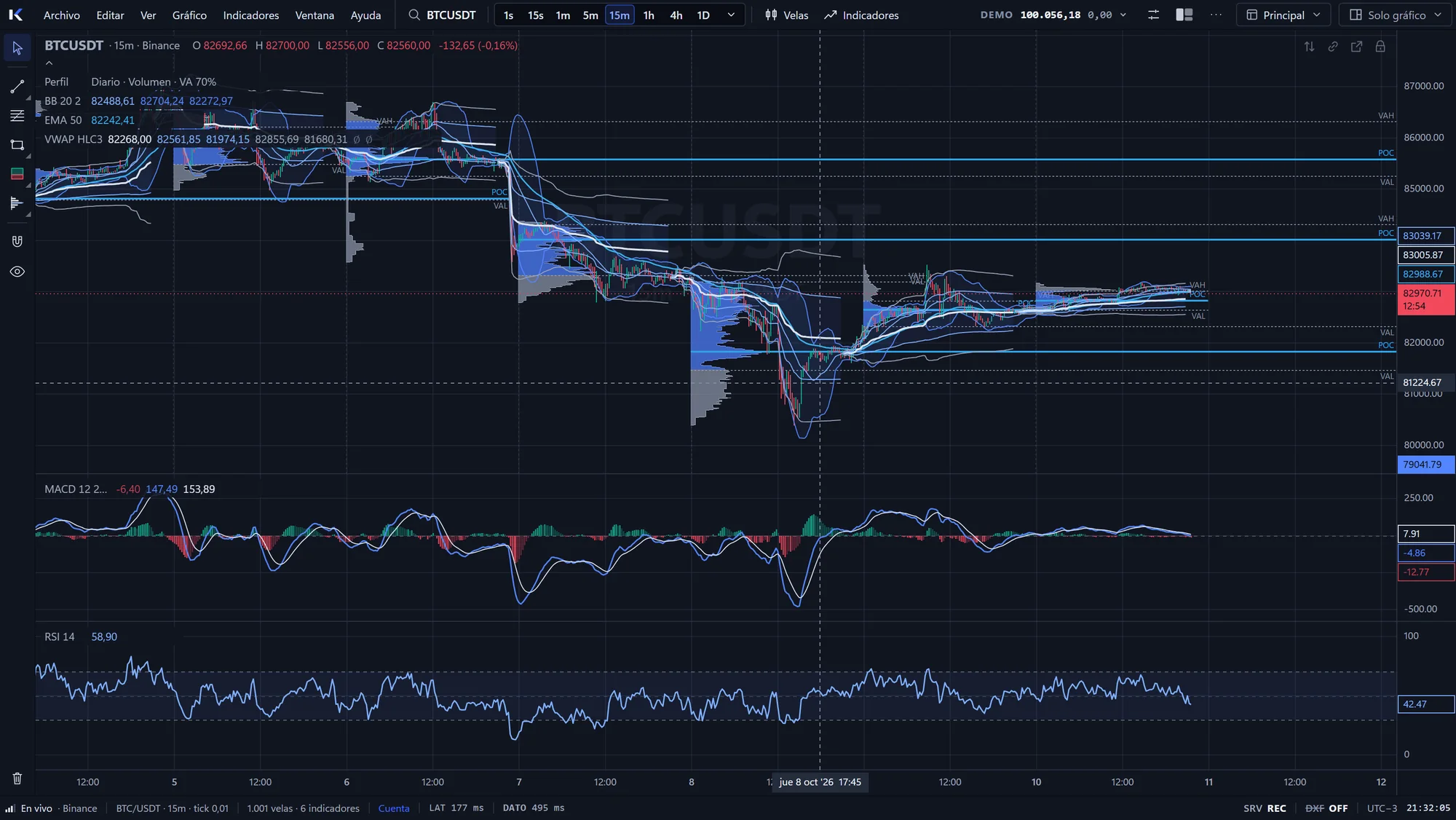The image size is (1456, 820).
Task: Open the Solo gráfico view dropdown
Action: point(1396,15)
